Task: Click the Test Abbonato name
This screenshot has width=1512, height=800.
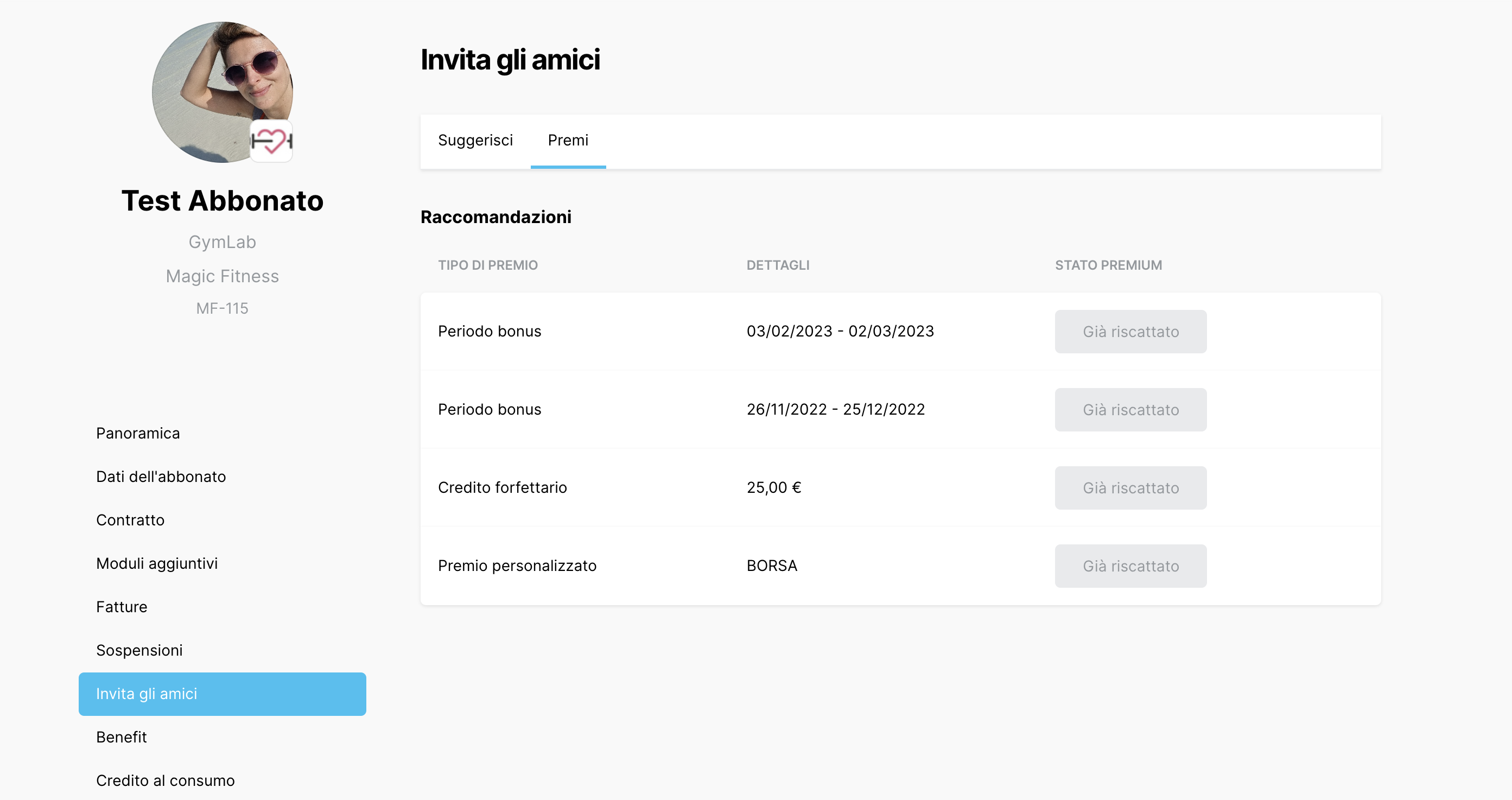Action: [x=223, y=201]
